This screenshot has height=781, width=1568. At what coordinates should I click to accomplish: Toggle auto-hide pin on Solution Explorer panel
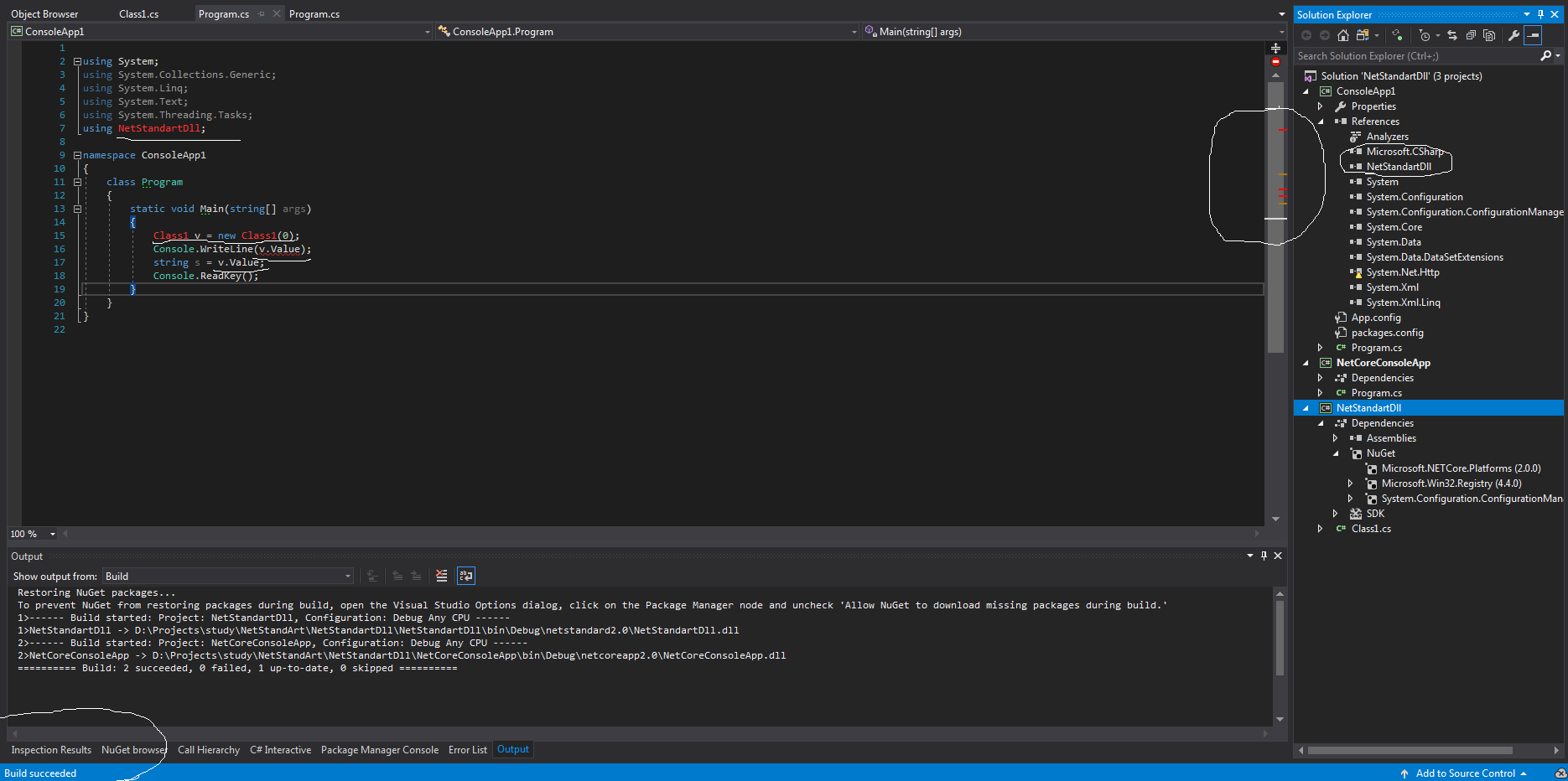tap(1540, 14)
